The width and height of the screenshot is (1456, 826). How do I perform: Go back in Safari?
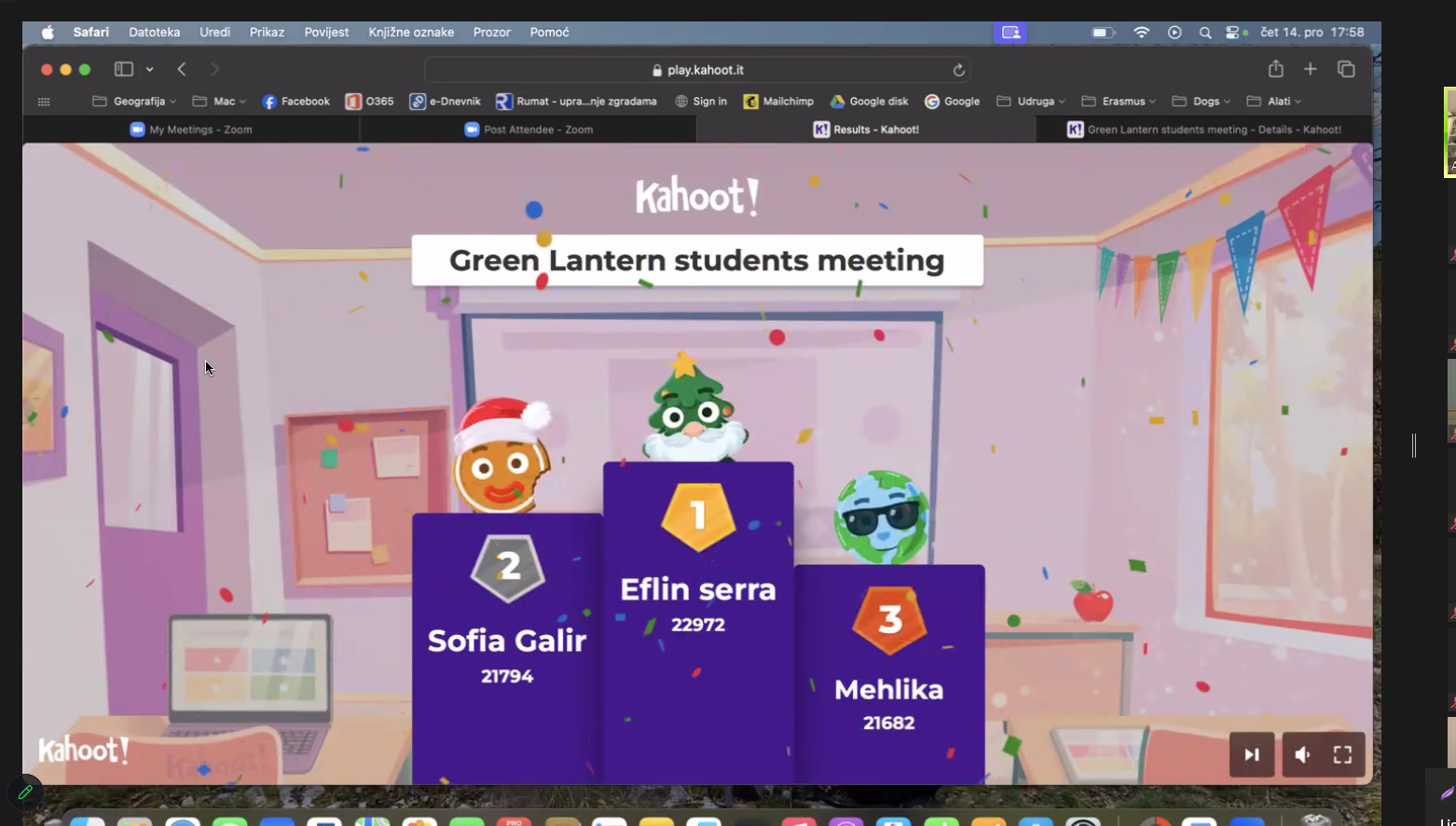pos(182,69)
